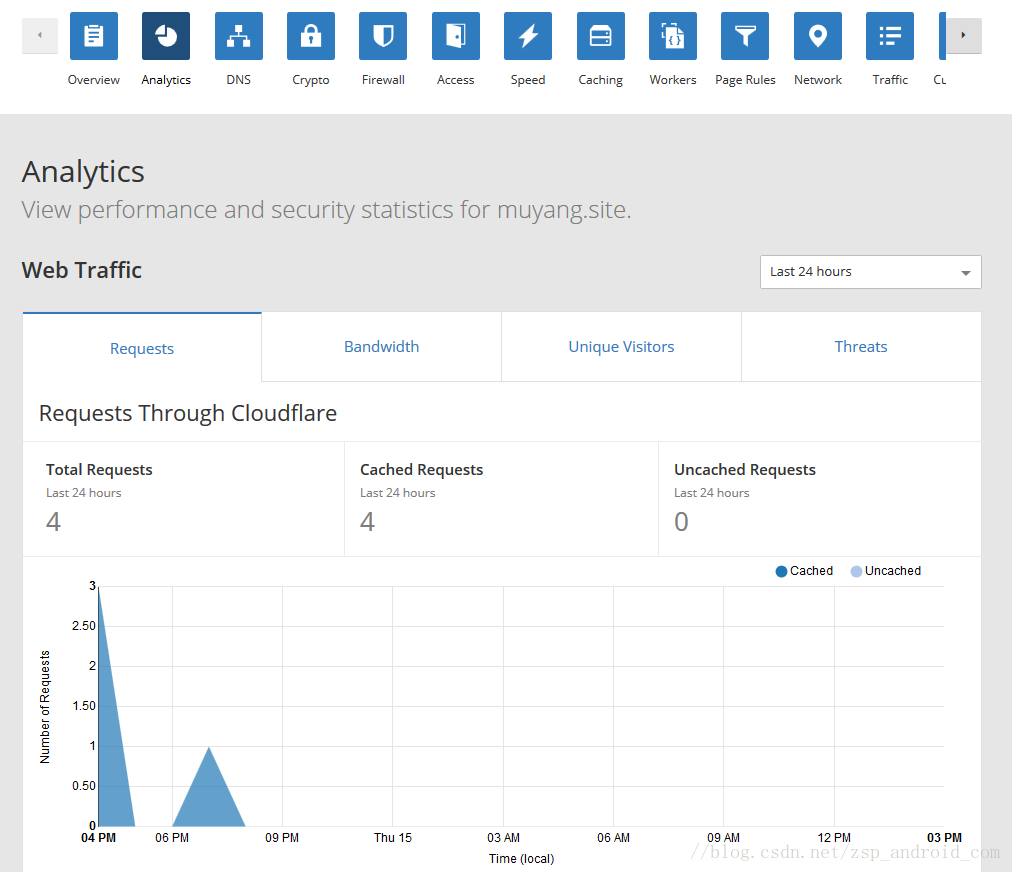1012x872 pixels.
Task: Open the Last 24 hours time range dropdown
Action: pyautogui.click(x=871, y=272)
